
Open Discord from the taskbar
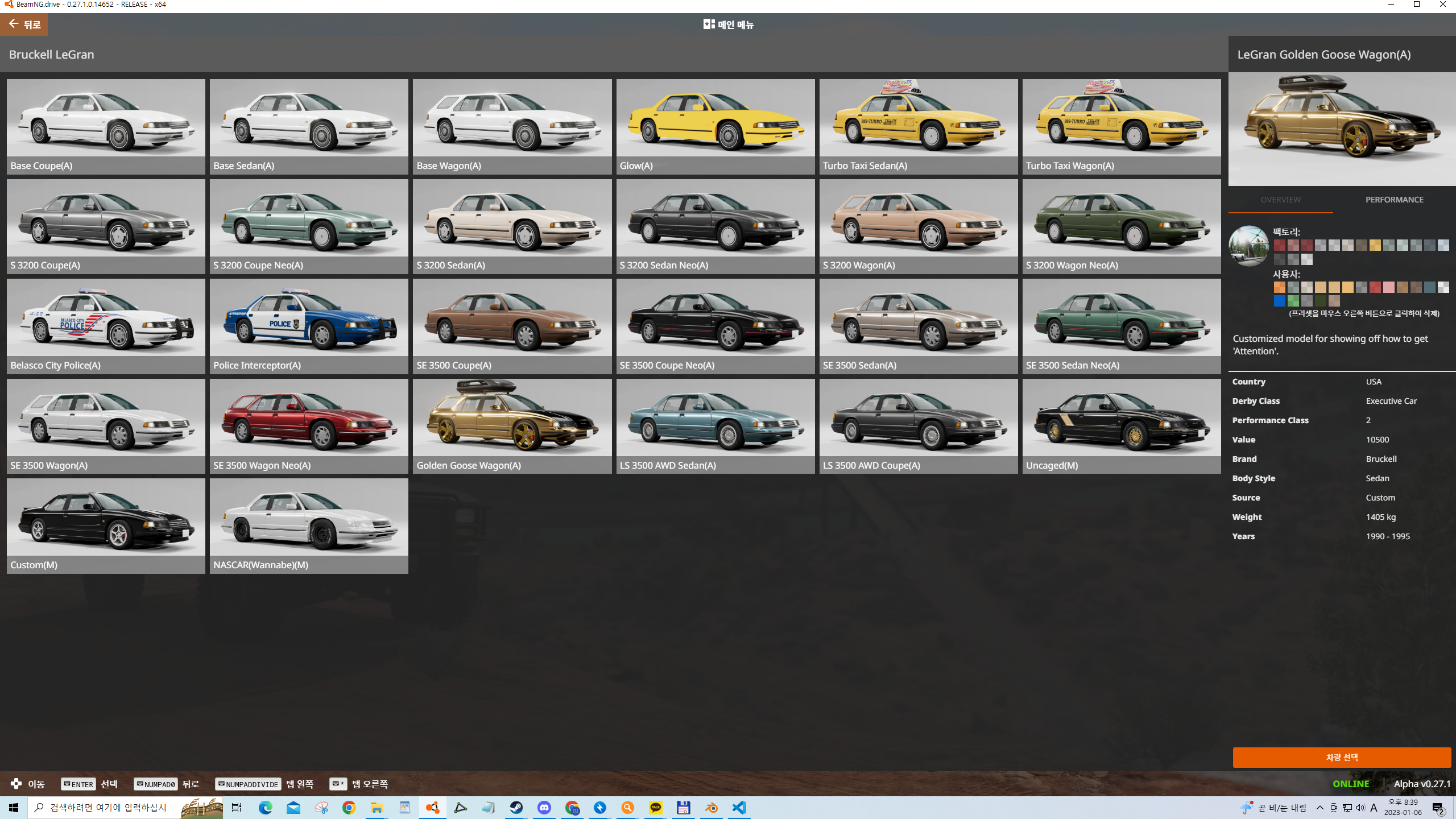[x=544, y=808]
